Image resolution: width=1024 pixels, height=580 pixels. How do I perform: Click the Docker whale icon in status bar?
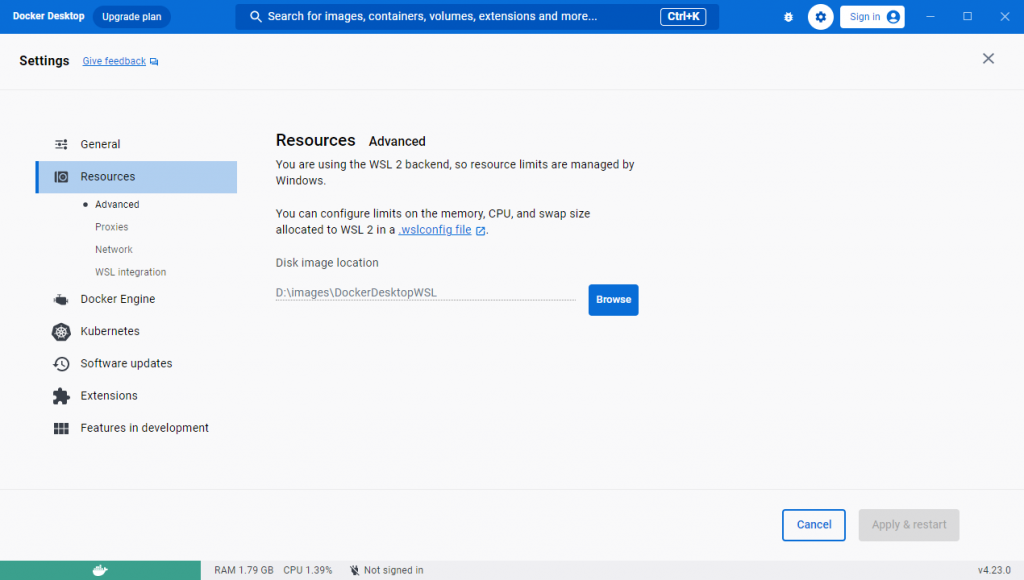(99, 569)
